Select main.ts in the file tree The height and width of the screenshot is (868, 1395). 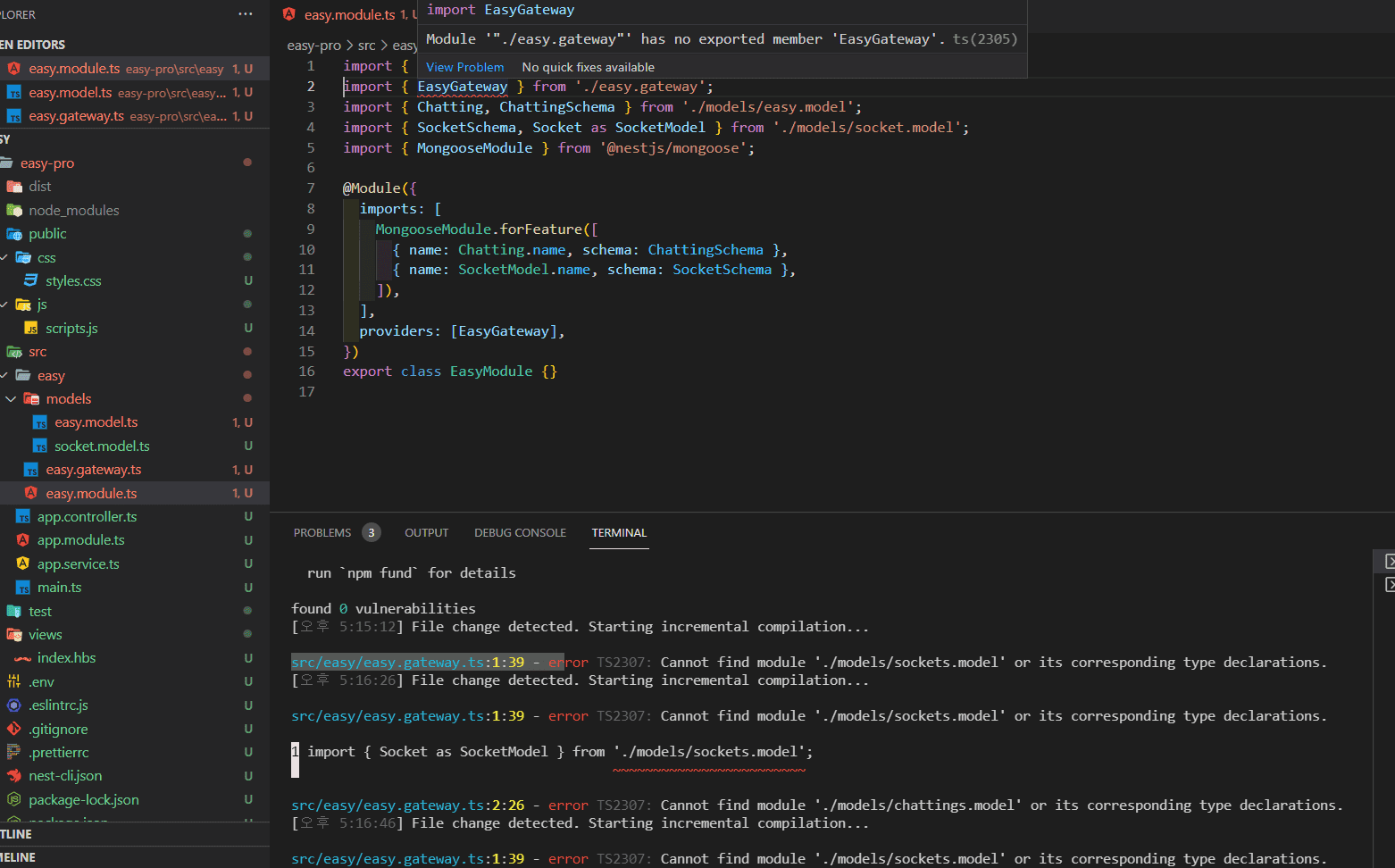pyautogui.click(x=59, y=588)
